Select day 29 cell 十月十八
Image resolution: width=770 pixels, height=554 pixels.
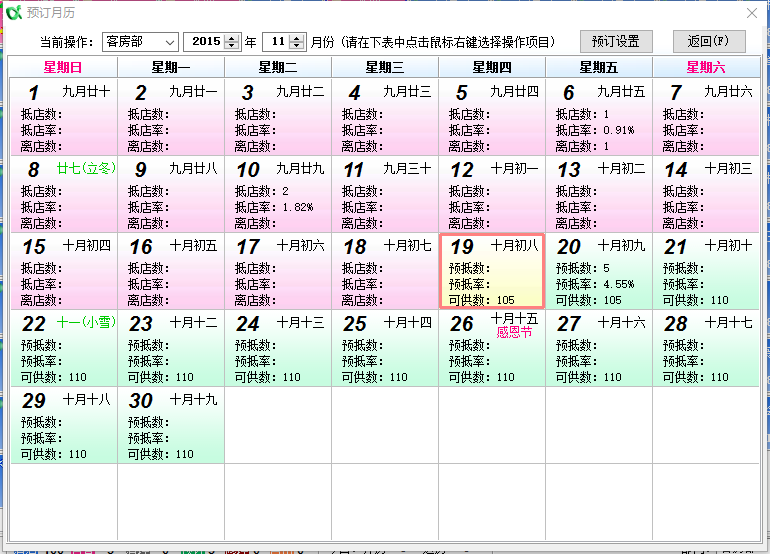tap(64, 425)
